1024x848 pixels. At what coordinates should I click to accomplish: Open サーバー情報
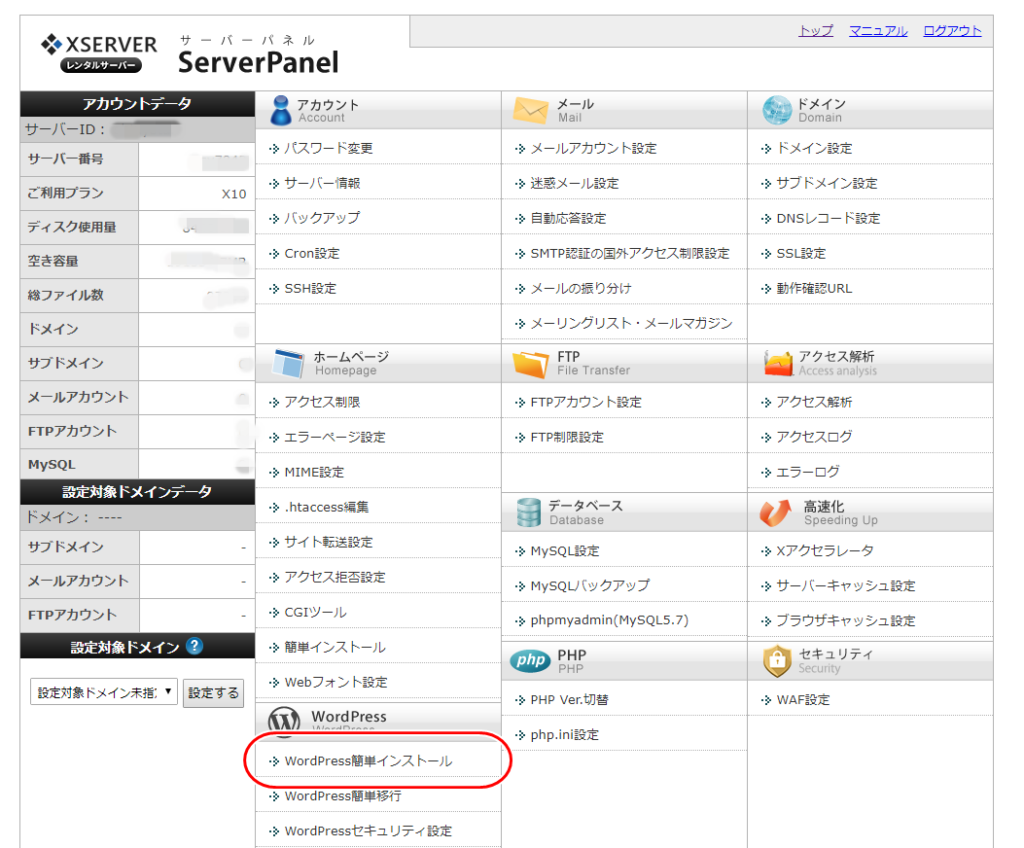pos(322,184)
